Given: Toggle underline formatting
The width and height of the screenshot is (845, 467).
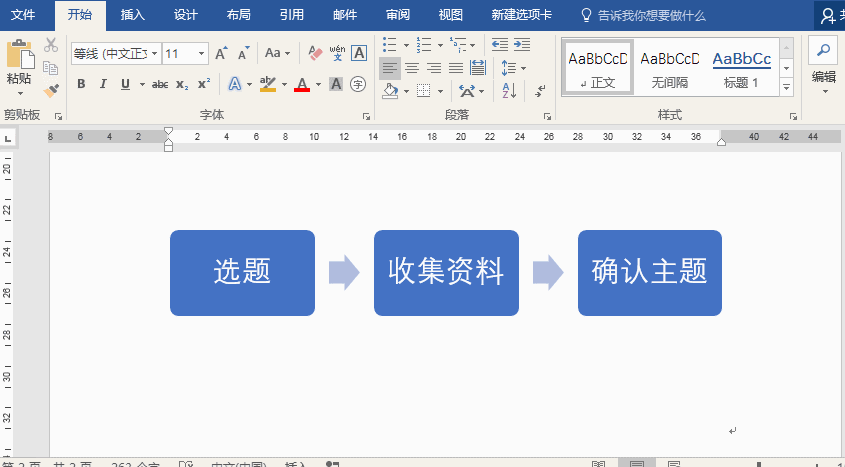Looking at the screenshot, I should (x=126, y=84).
